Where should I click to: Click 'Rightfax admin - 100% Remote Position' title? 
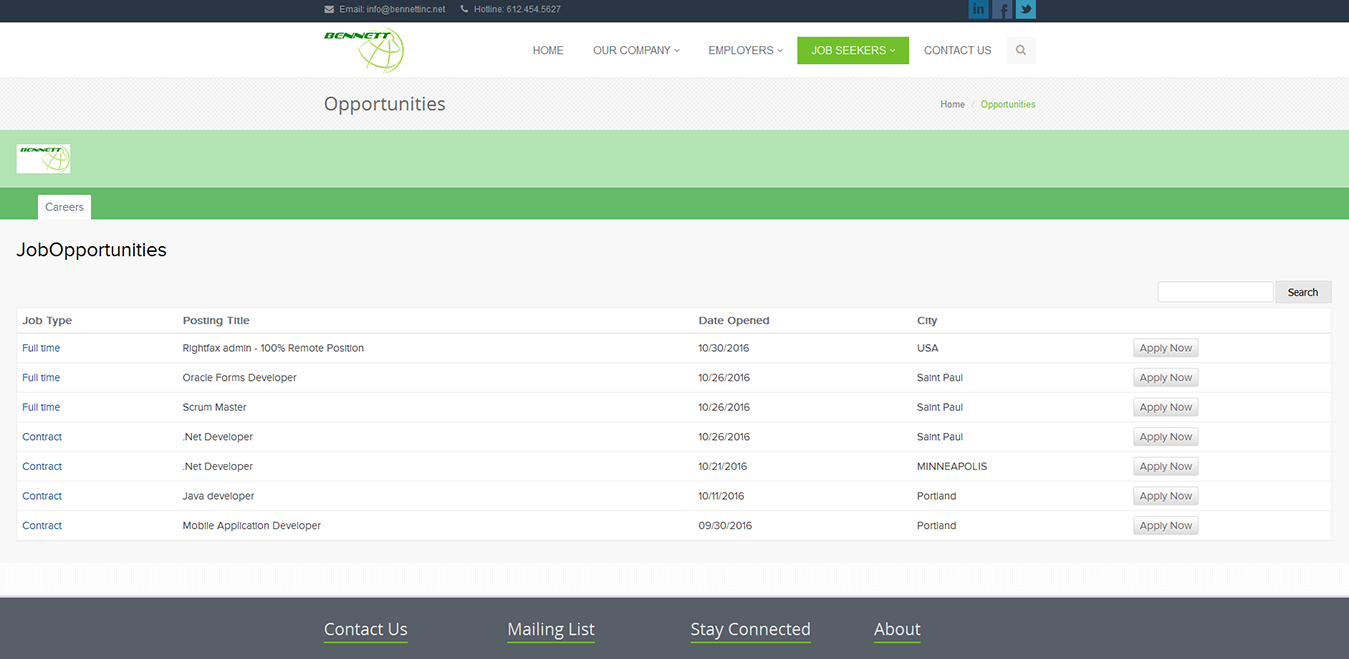273,348
